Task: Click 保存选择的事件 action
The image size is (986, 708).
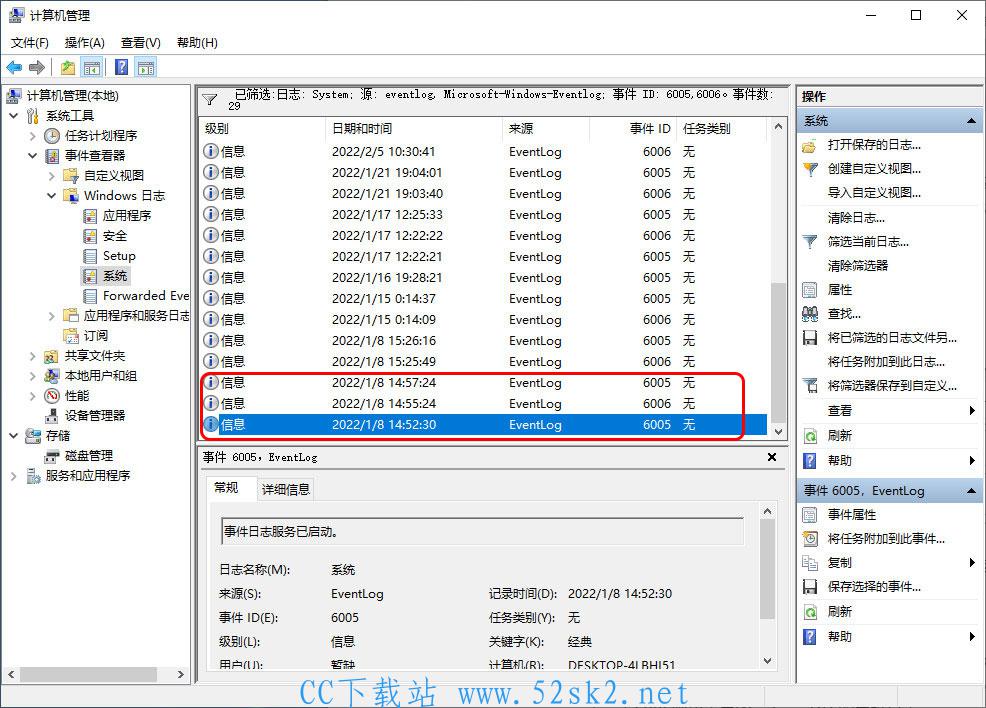Action: 874,587
